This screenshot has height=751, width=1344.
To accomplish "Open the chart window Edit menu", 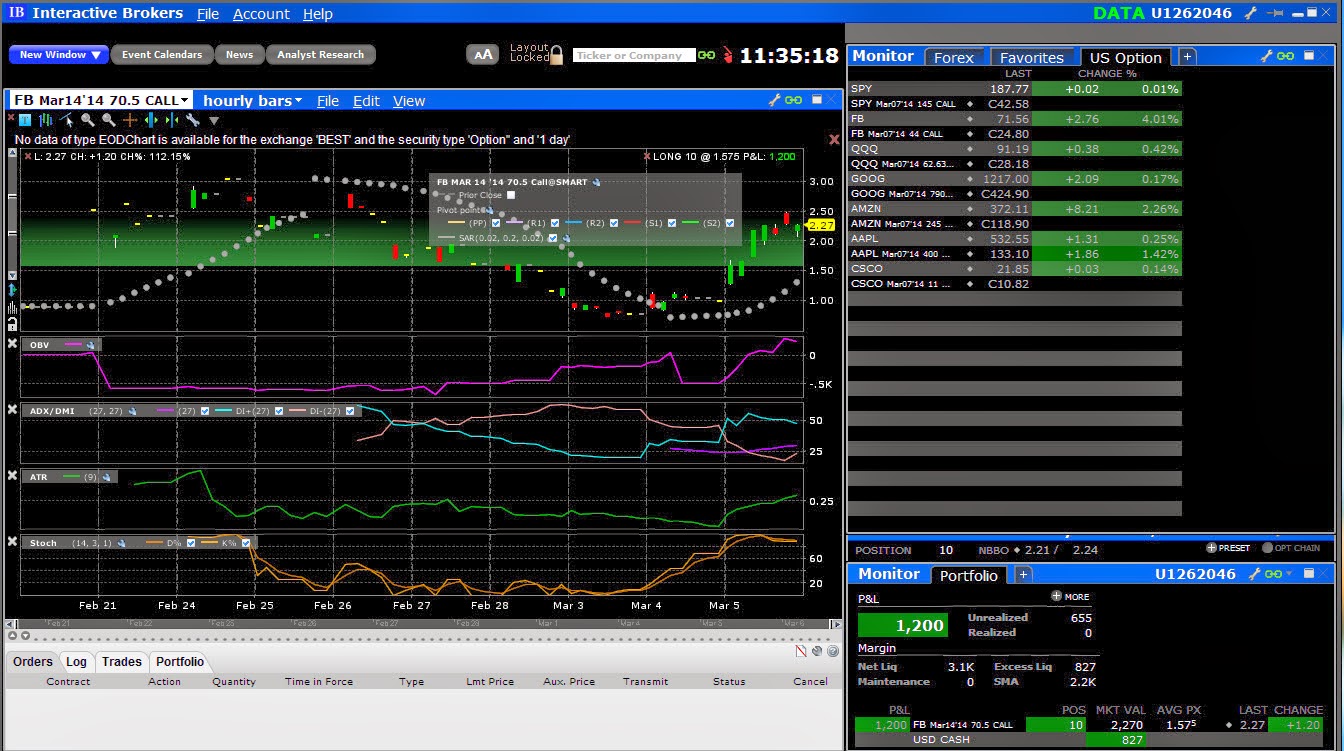I will pos(366,101).
